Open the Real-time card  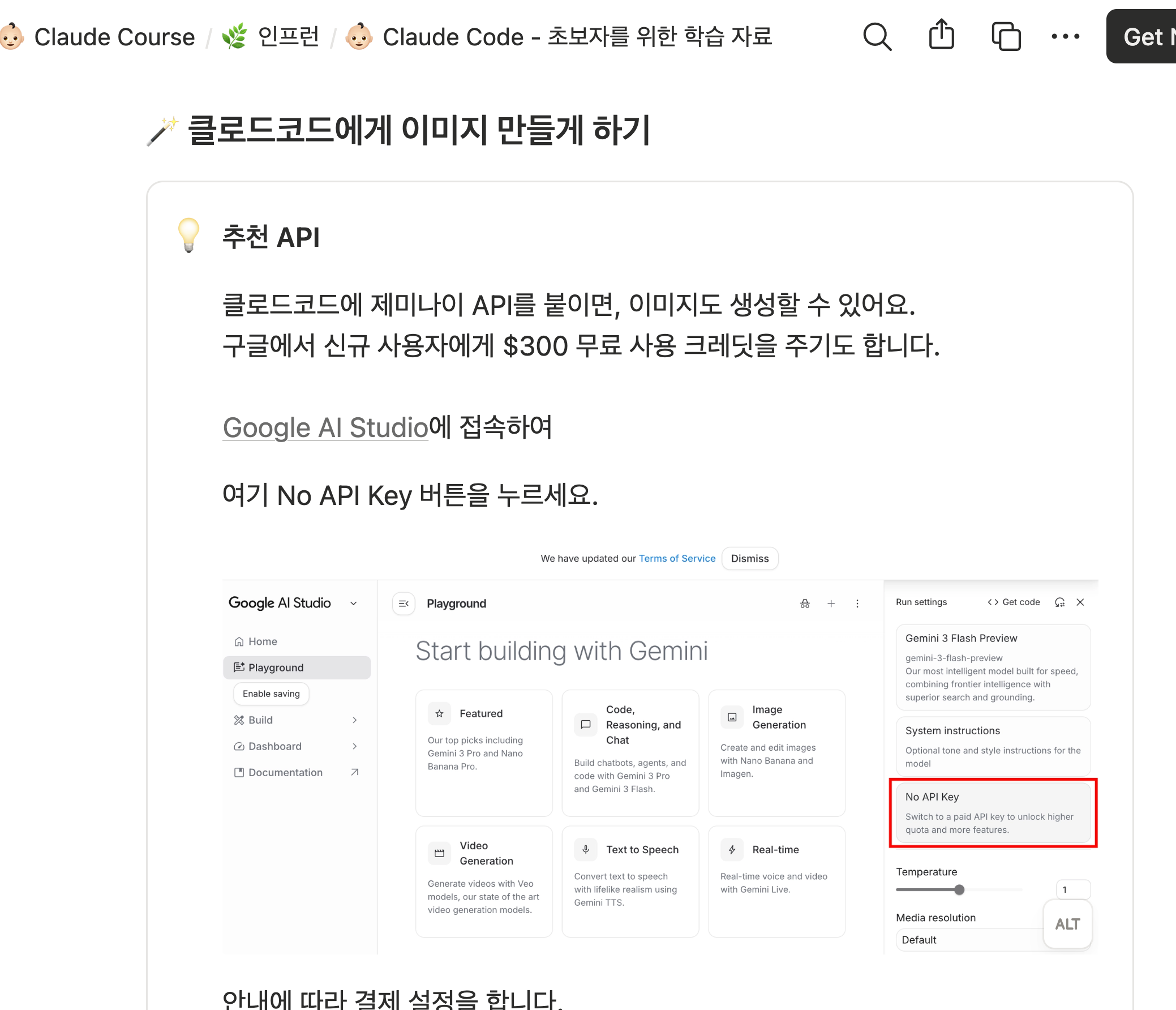pyautogui.click(x=776, y=881)
